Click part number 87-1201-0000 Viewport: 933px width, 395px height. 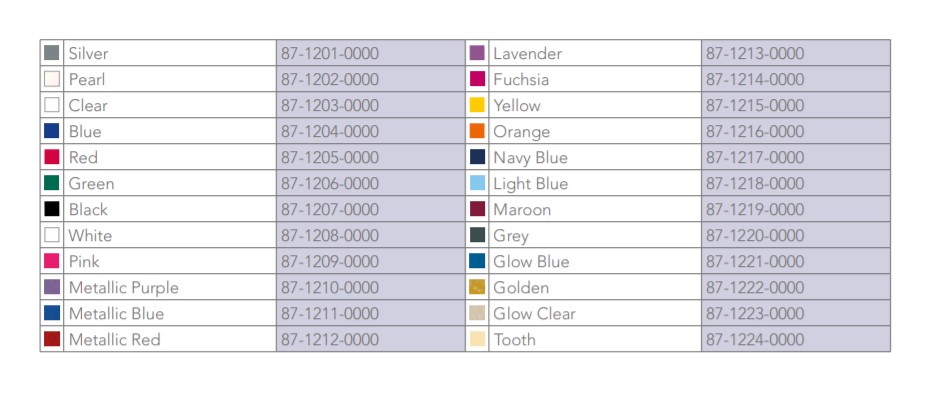click(330, 54)
